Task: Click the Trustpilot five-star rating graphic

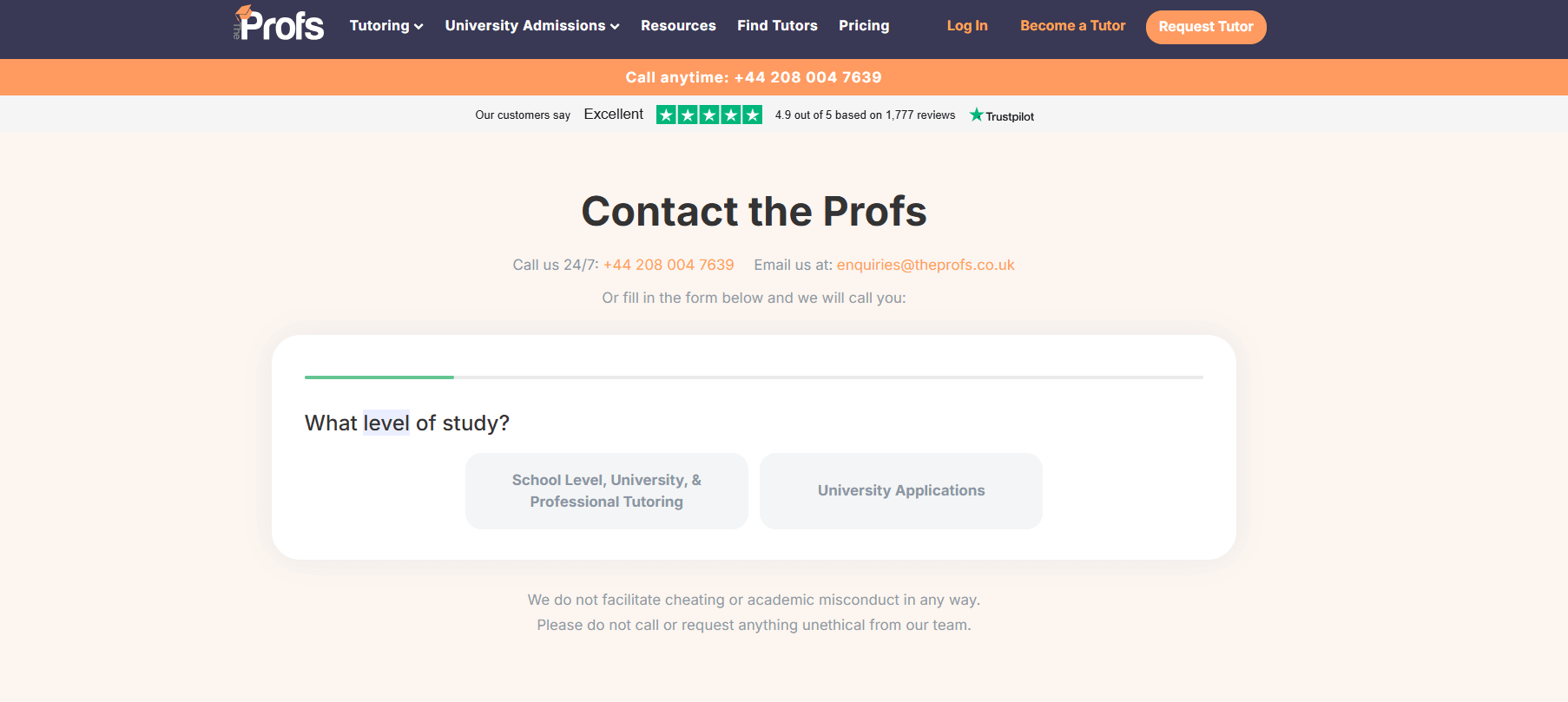Action: (708, 115)
